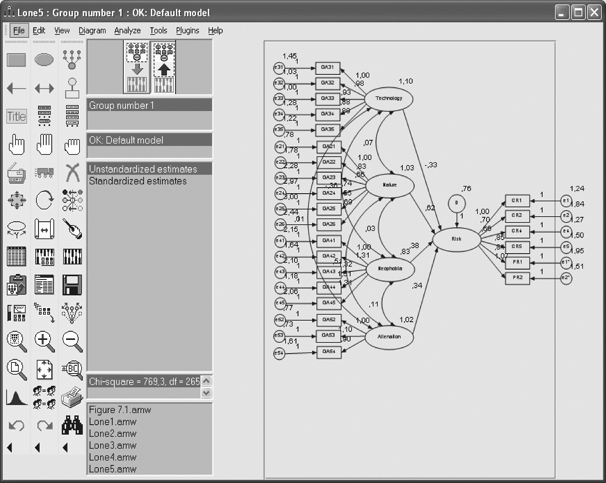The height and width of the screenshot is (483, 606).
Task: Click the Technology latent variable ellipse
Action: tap(389, 99)
